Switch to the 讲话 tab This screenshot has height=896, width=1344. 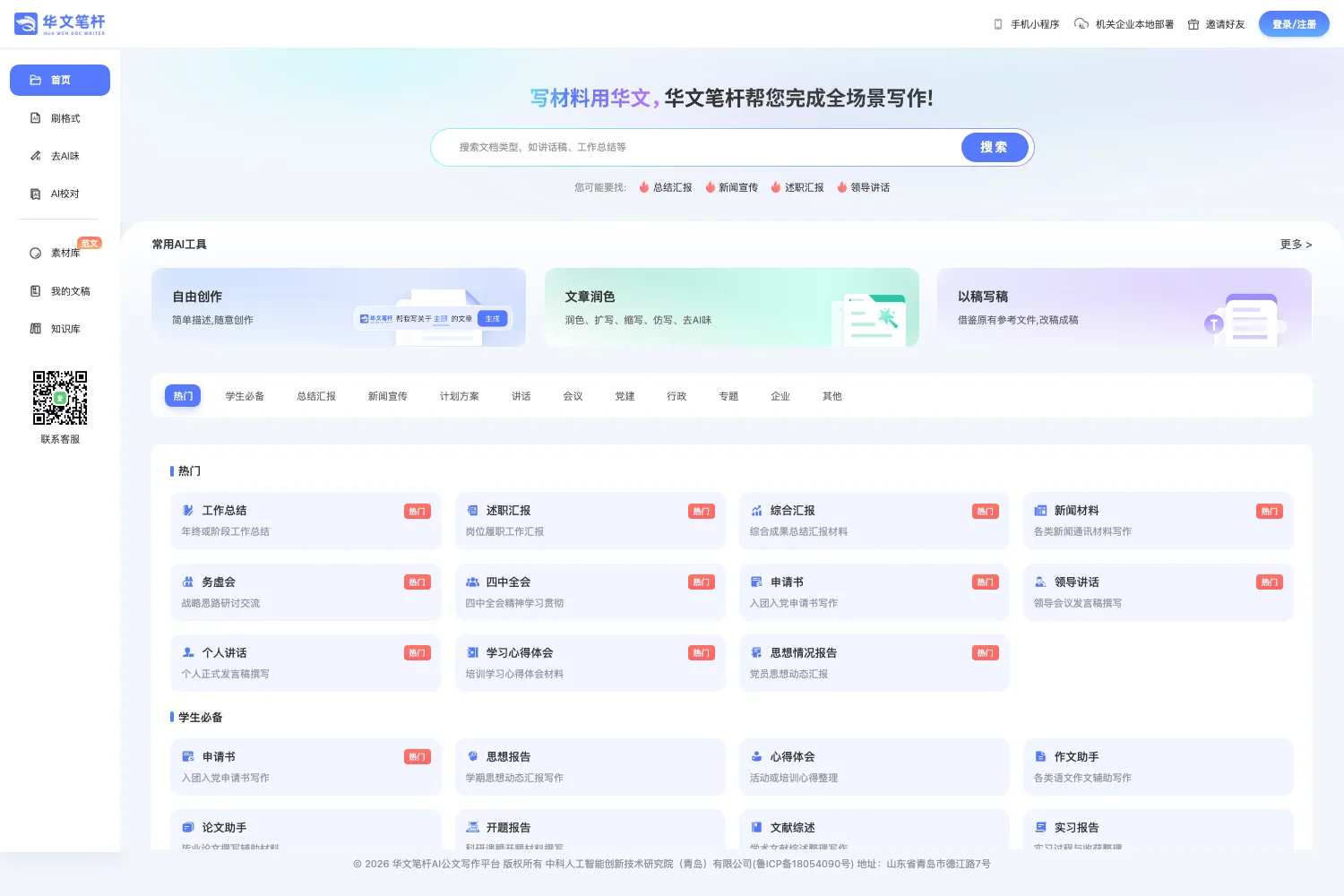point(521,396)
